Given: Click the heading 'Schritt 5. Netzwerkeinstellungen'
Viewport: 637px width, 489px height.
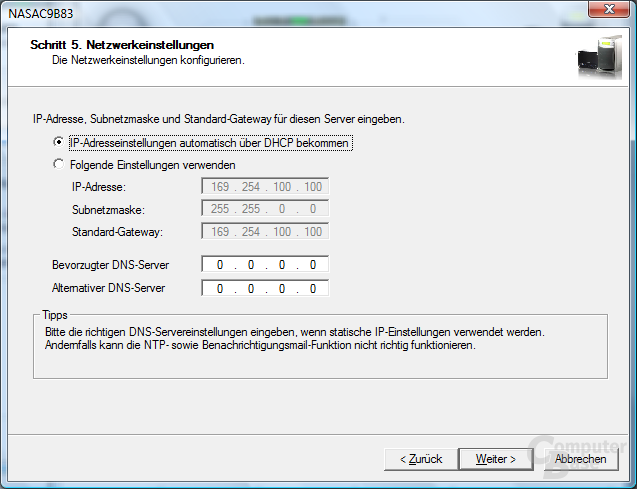Looking at the screenshot, I should tap(122, 45).
